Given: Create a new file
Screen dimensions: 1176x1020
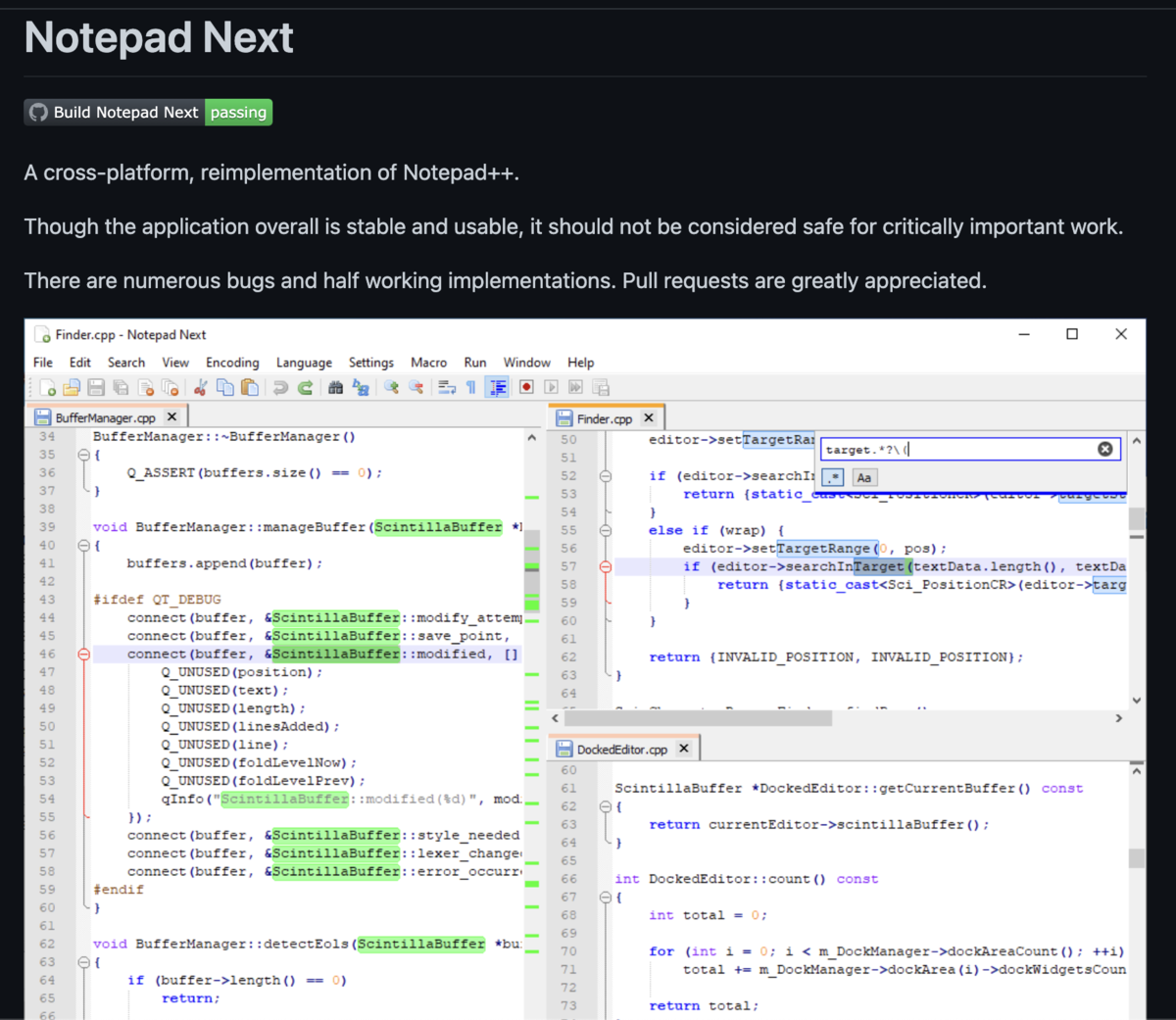Looking at the screenshot, I should pyautogui.click(x=47, y=386).
